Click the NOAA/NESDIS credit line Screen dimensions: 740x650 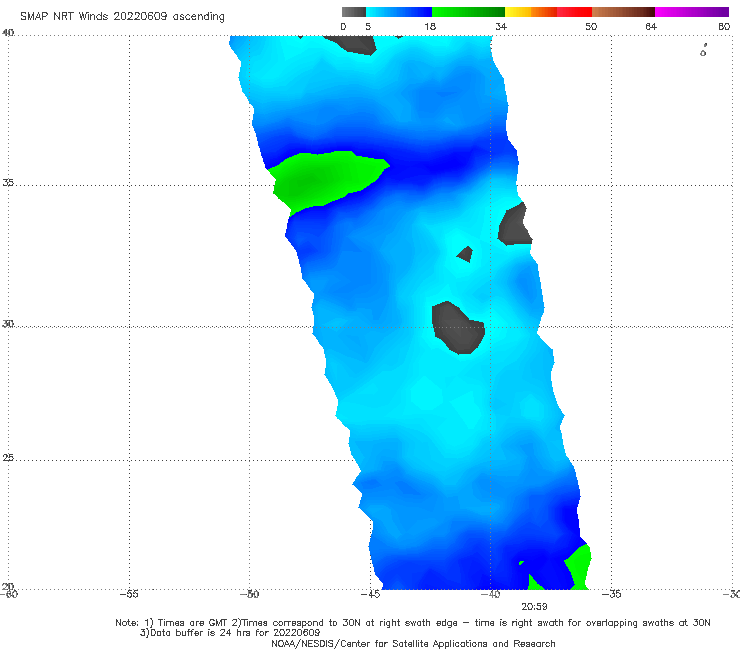tap(413, 643)
